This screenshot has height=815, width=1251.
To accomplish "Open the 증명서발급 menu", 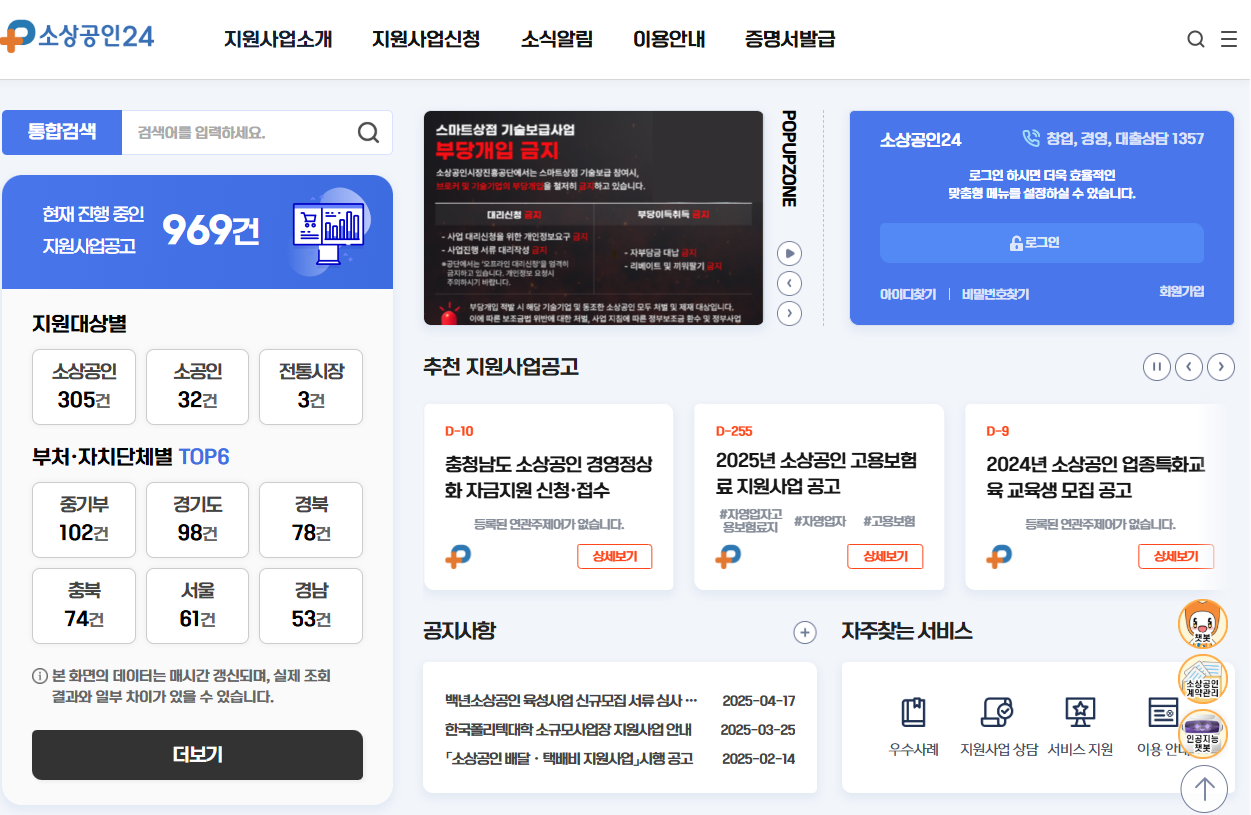I will coord(790,39).
